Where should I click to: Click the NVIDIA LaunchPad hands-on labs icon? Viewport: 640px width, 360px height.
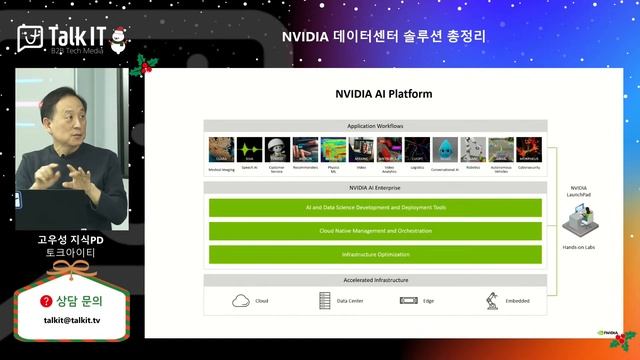point(580,220)
